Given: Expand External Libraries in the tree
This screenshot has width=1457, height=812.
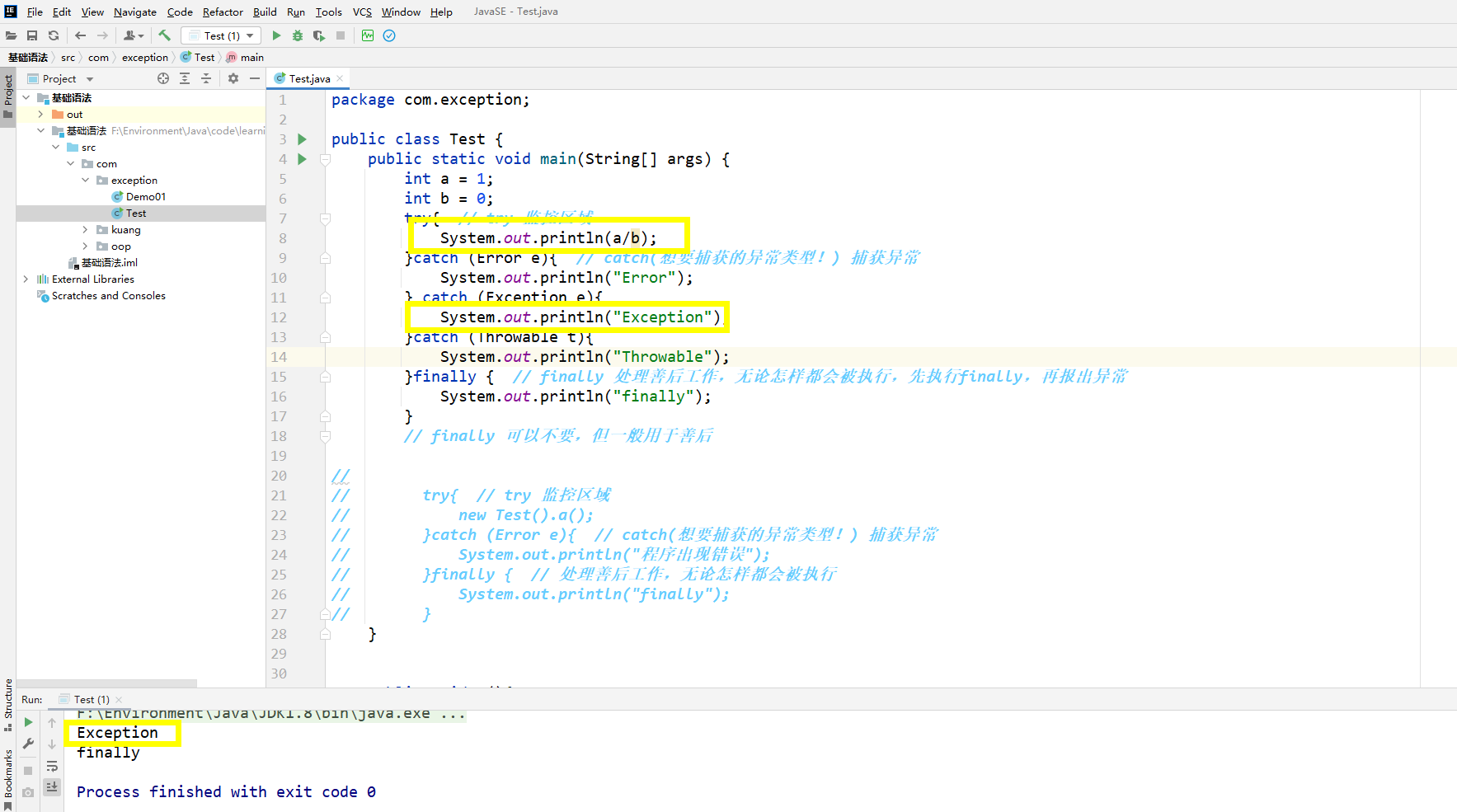Looking at the screenshot, I should [x=26, y=279].
